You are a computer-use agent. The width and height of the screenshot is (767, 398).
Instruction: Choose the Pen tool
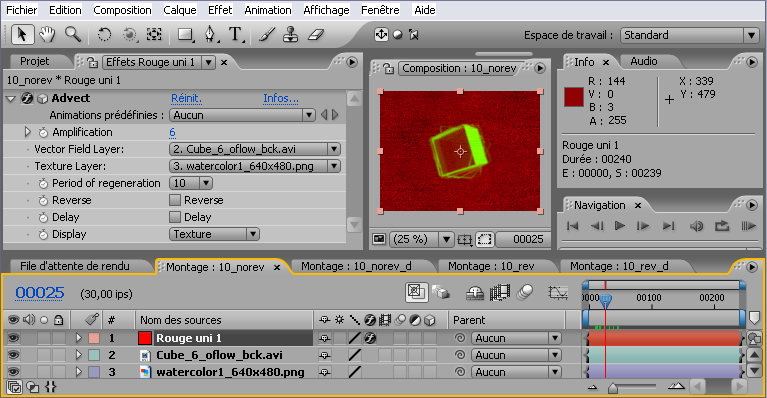click(x=210, y=34)
